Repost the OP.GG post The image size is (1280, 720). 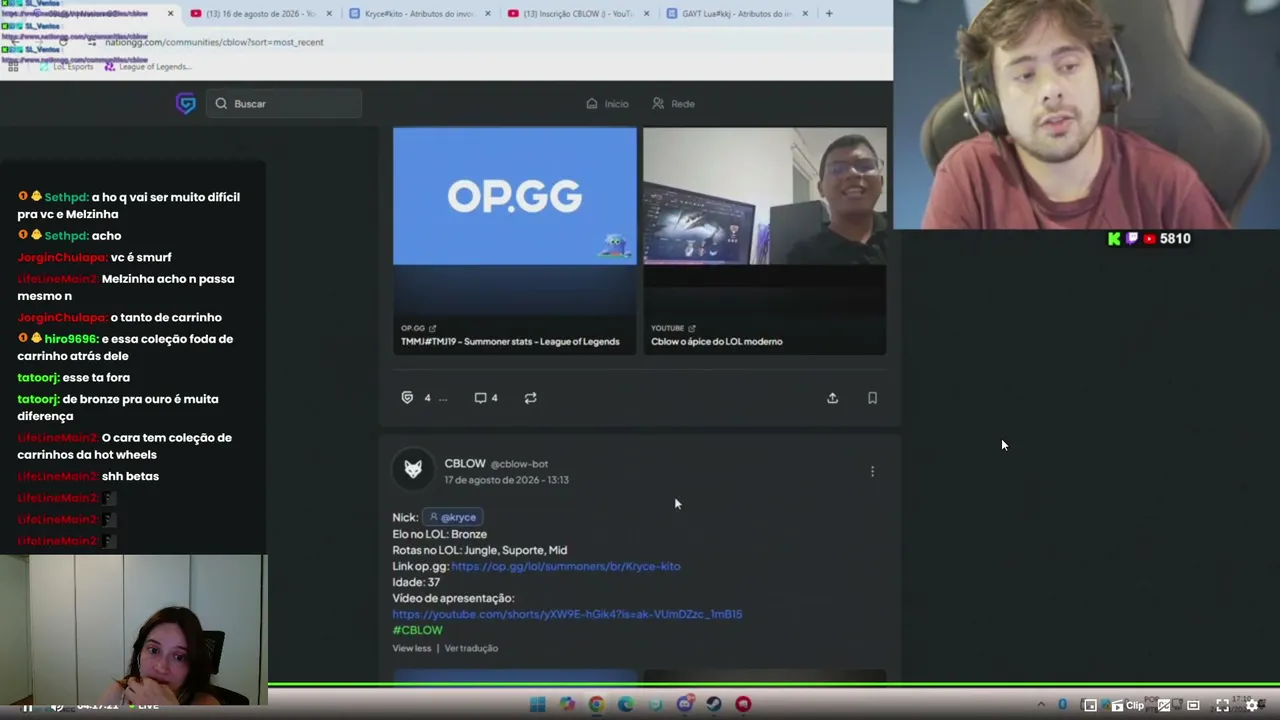530,397
